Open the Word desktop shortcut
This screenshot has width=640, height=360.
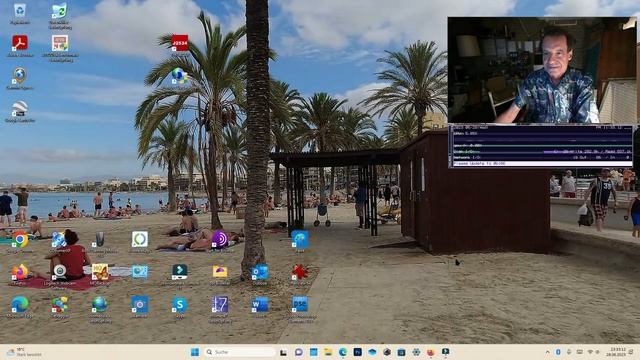coord(260,304)
